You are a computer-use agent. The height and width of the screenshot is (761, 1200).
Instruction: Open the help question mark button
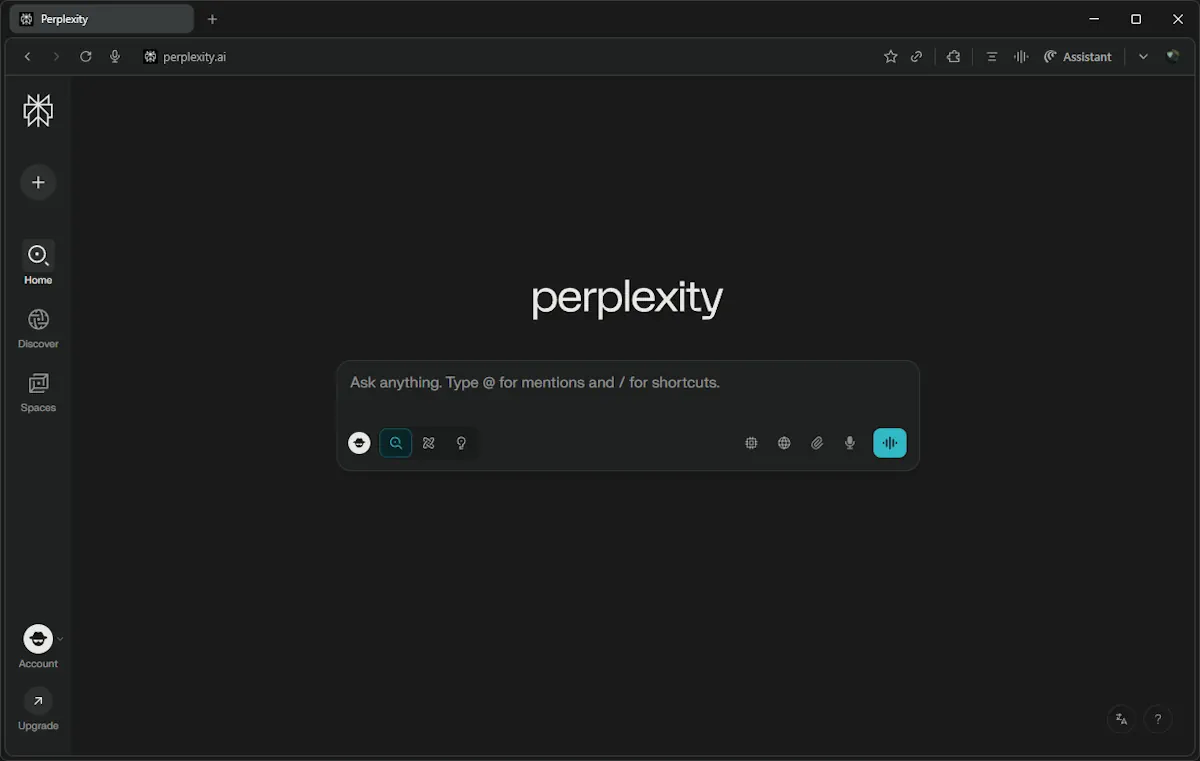click(x=1158, y=719)
